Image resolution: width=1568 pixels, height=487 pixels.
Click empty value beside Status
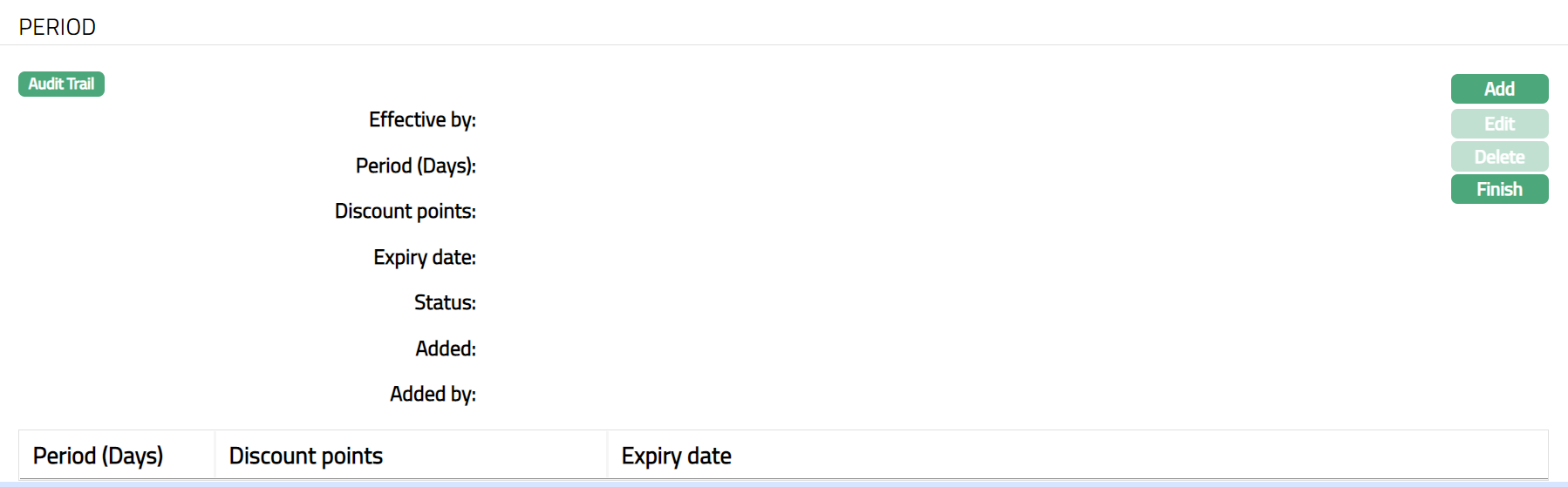pyautogui.click(x=610, y=302)
